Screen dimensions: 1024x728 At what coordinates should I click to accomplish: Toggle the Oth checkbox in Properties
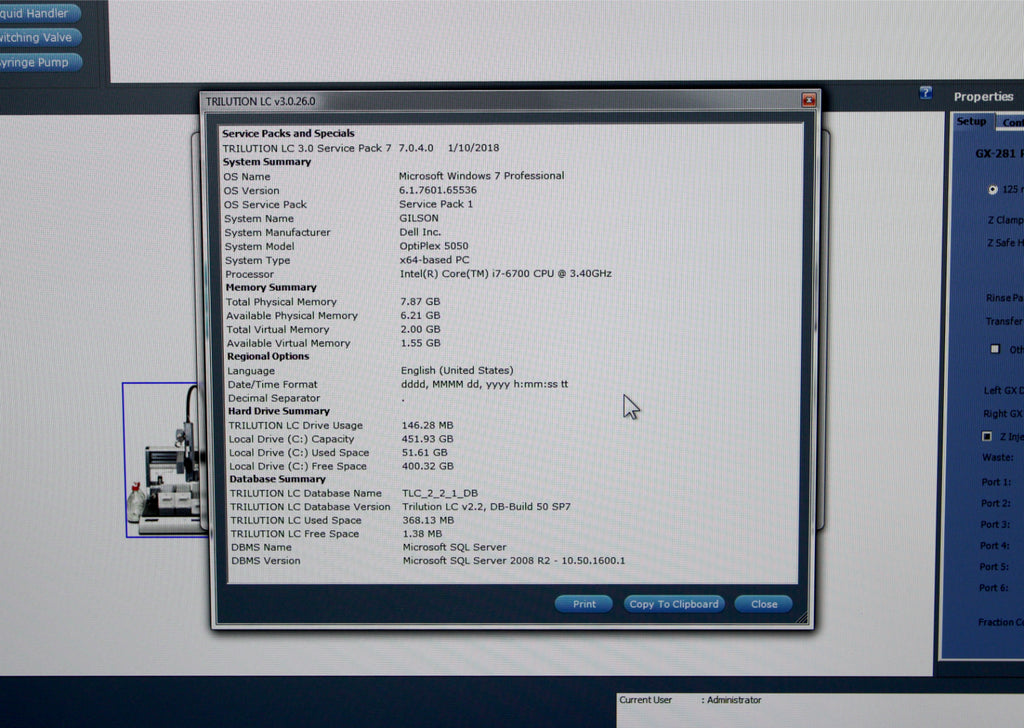coord(995,349)
